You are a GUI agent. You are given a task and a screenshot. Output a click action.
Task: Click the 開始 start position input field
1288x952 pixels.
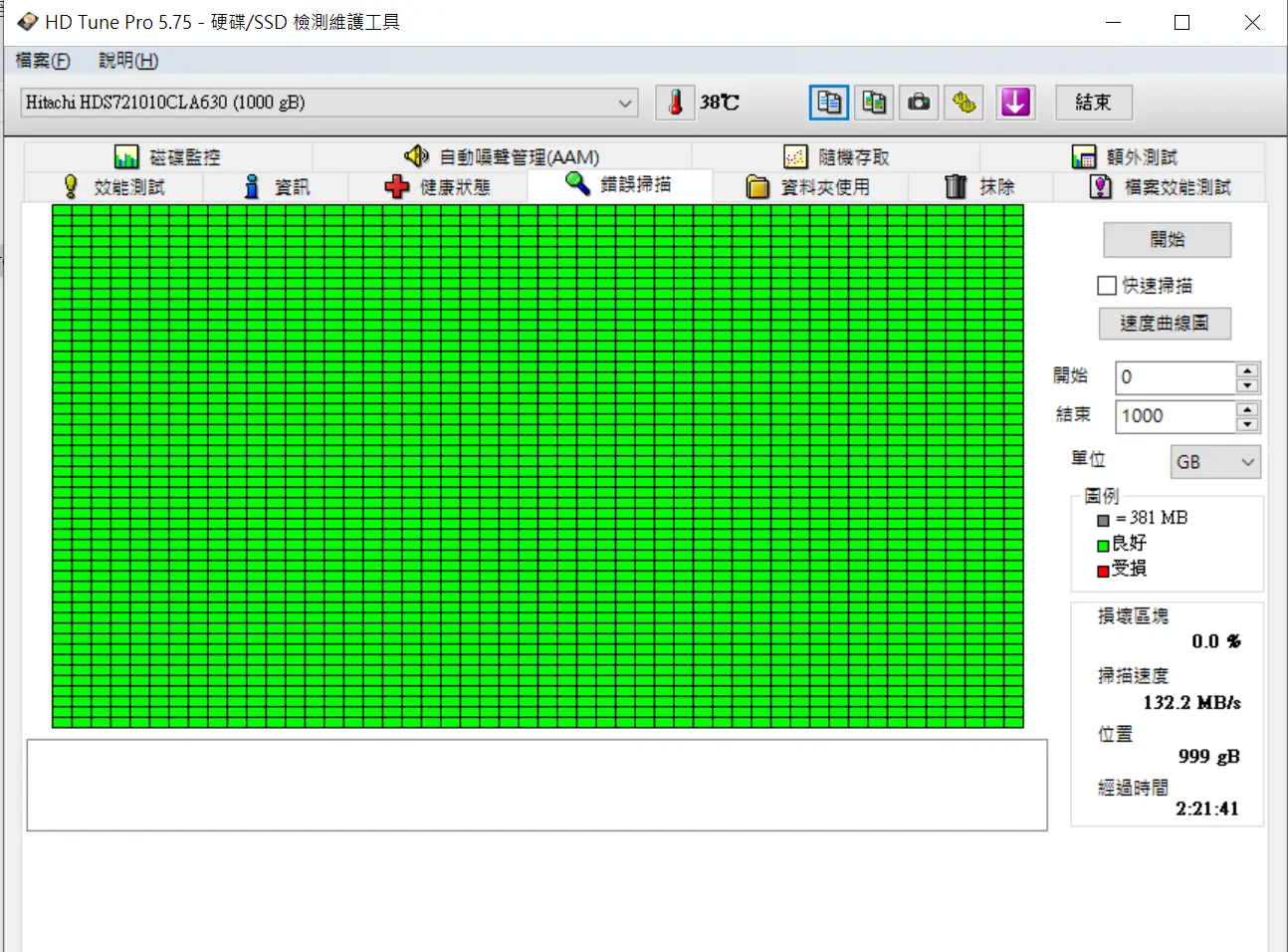click(x=1175, y=377)
